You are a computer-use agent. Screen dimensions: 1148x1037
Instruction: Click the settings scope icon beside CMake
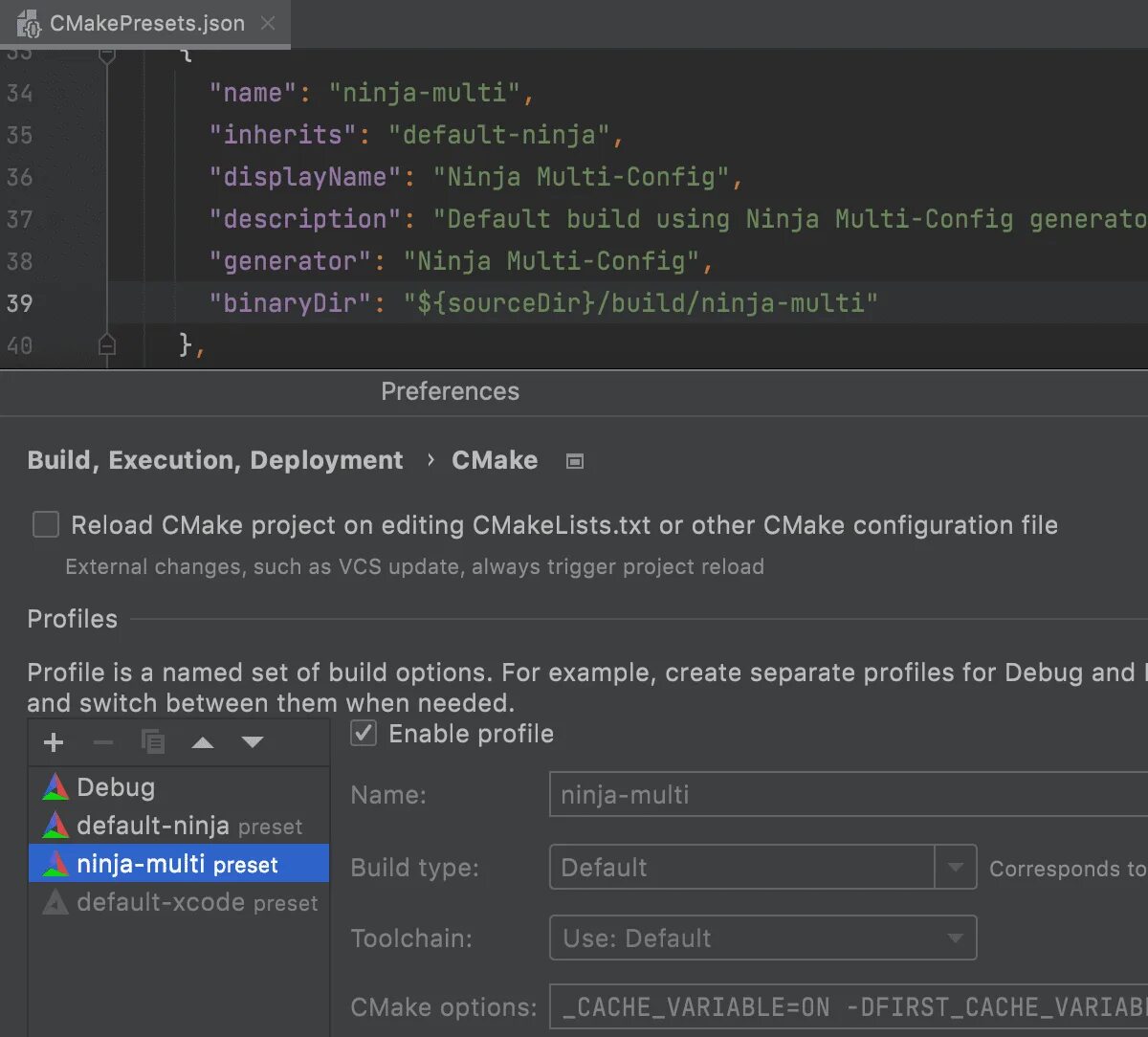pos(575,461)
